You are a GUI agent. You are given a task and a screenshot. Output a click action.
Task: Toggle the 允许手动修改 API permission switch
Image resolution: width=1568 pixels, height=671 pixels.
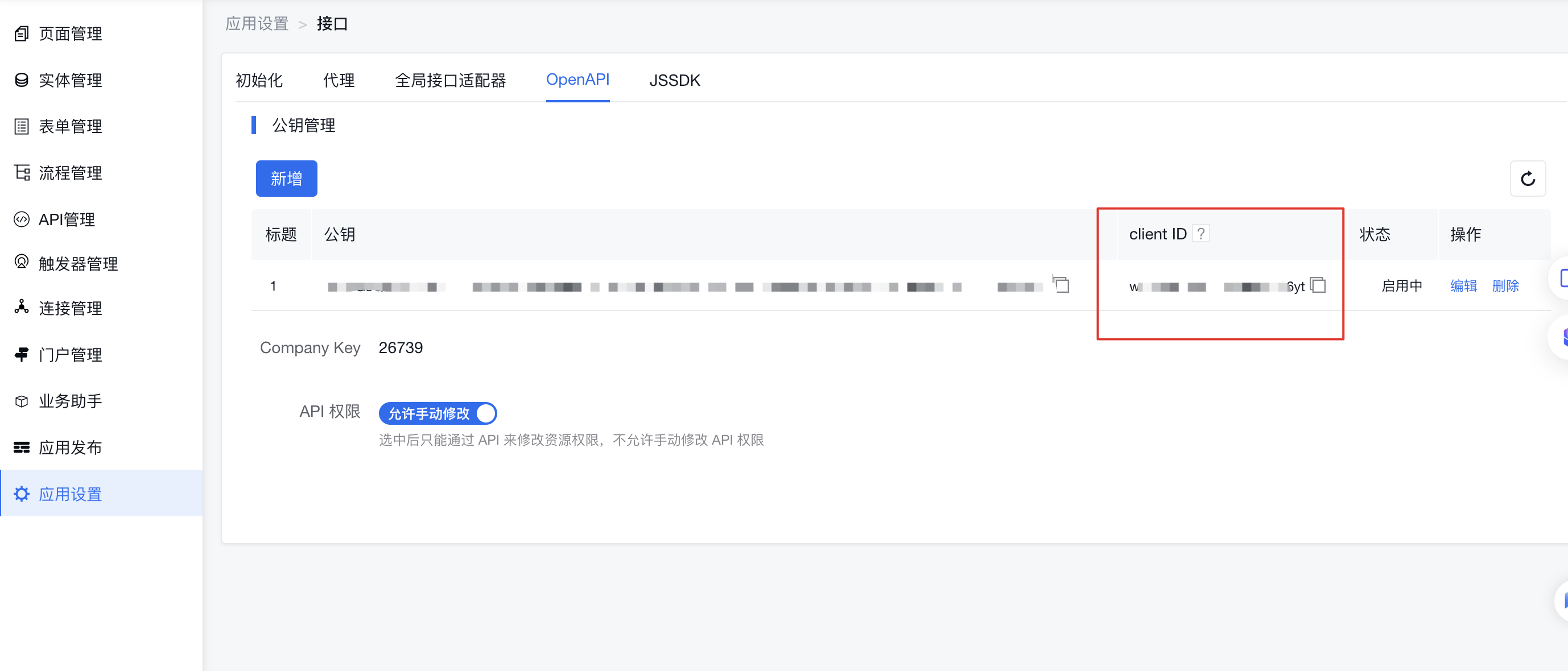tap(438, 413)
